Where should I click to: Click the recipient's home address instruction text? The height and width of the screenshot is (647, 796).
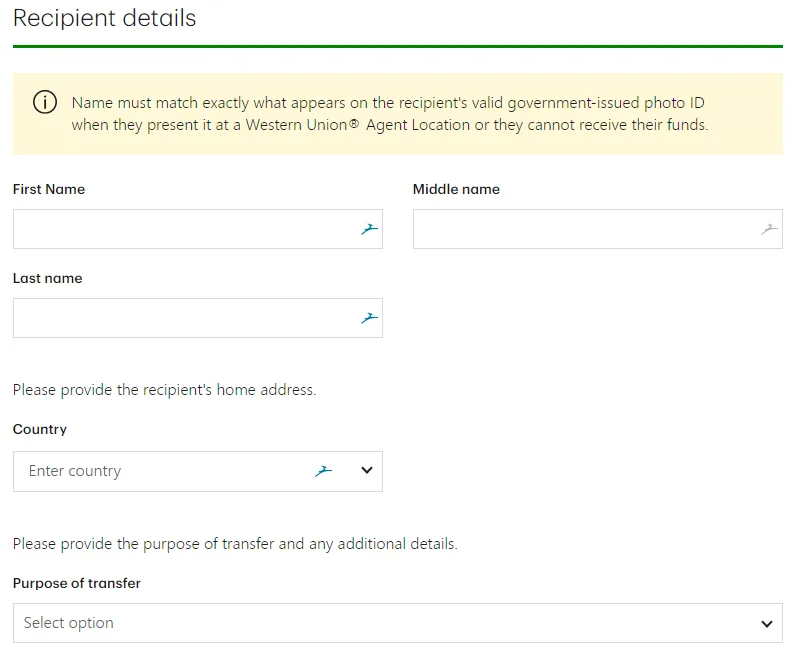coord(164,390)
